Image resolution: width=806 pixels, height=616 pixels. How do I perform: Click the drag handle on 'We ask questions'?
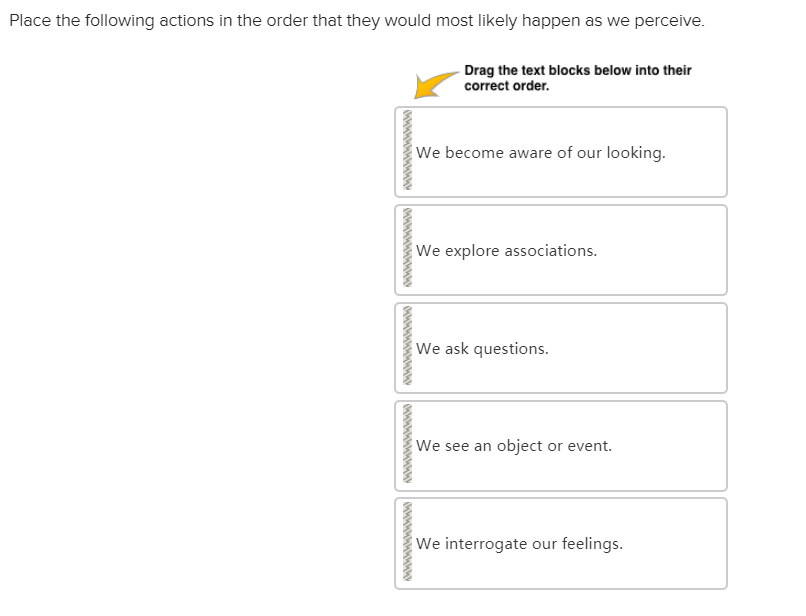(408, 347)
